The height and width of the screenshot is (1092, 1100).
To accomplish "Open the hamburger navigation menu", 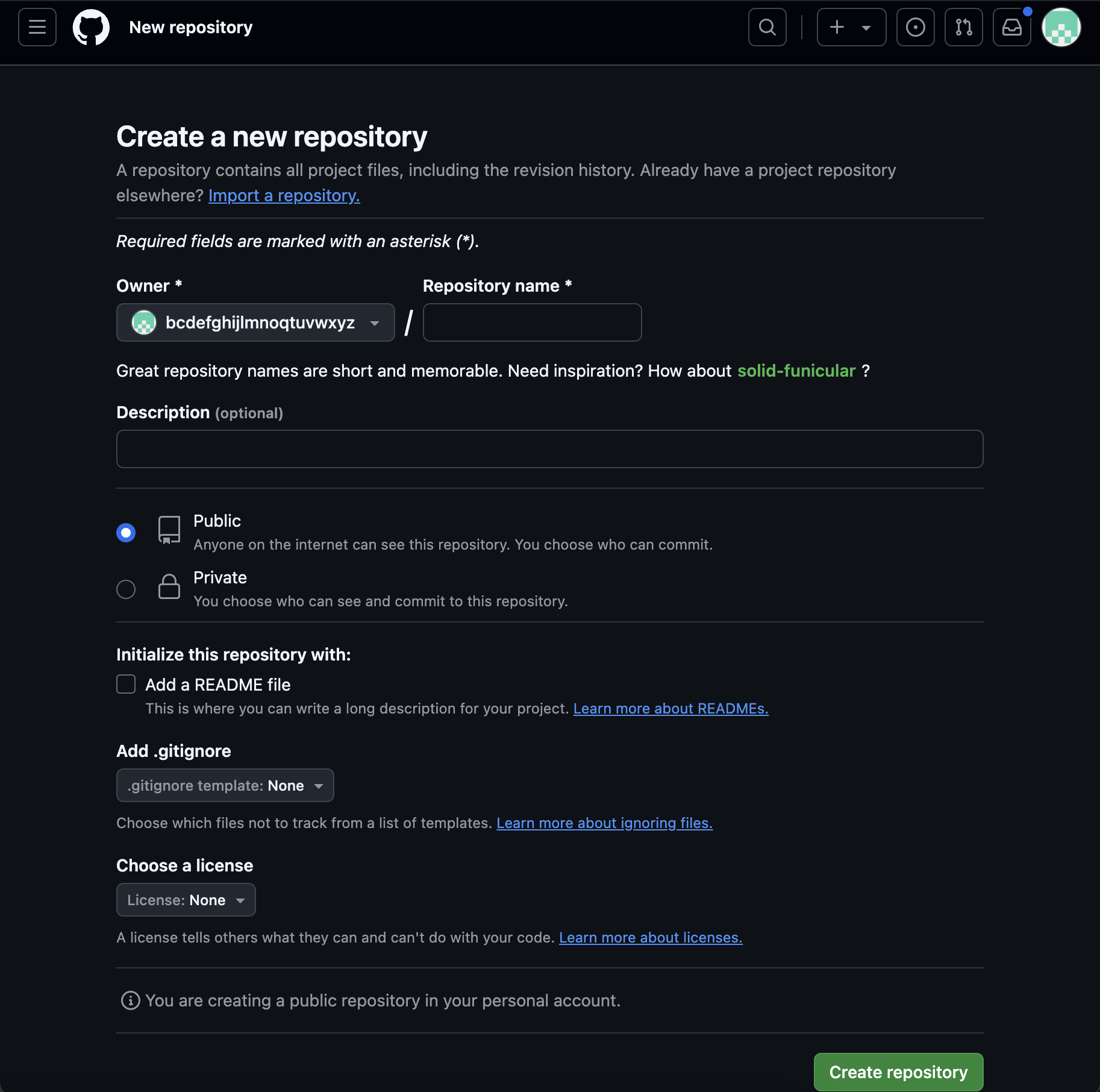I will (x=37, y=27).
